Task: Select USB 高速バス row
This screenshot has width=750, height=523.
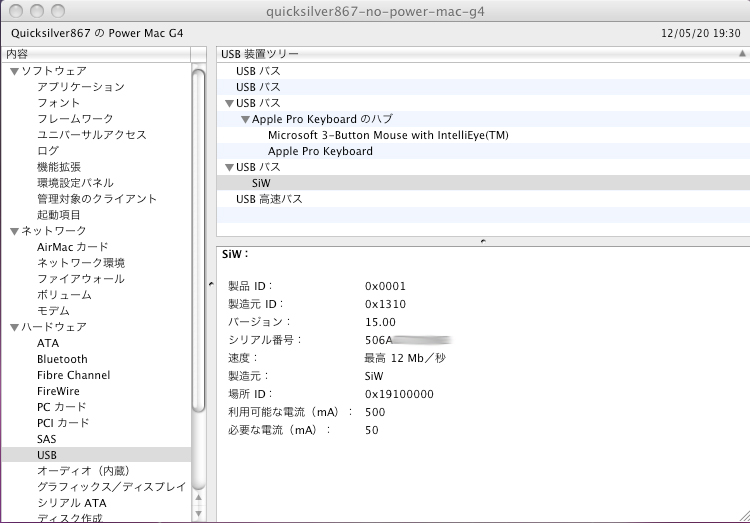Action: (x=268, y=199)
